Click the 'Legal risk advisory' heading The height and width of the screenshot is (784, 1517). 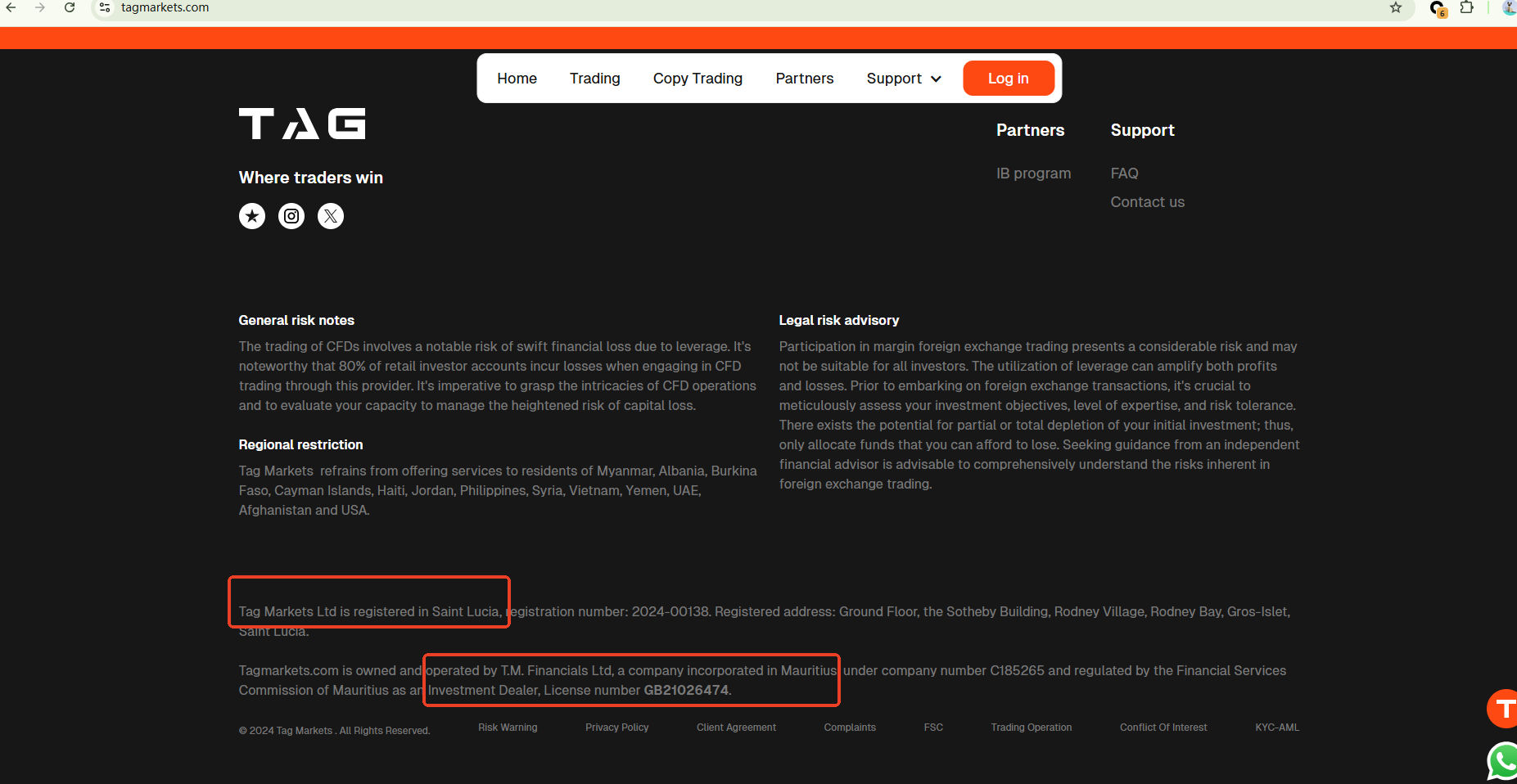point(839,320)
